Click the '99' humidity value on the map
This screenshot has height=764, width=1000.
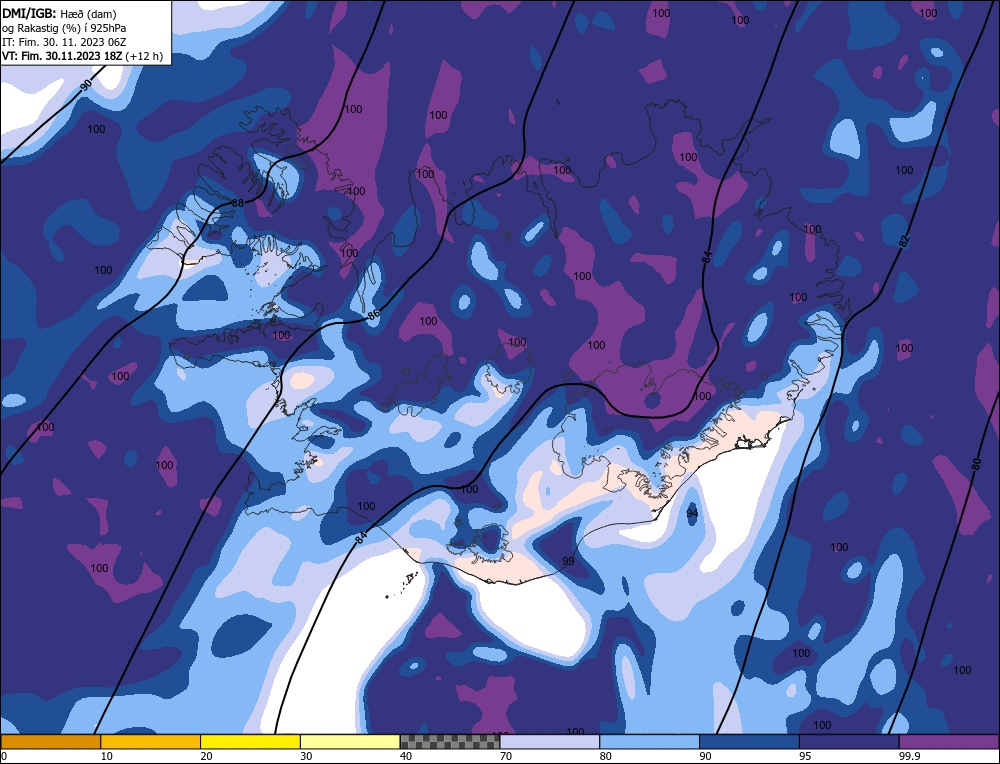[x=568, y=561]
